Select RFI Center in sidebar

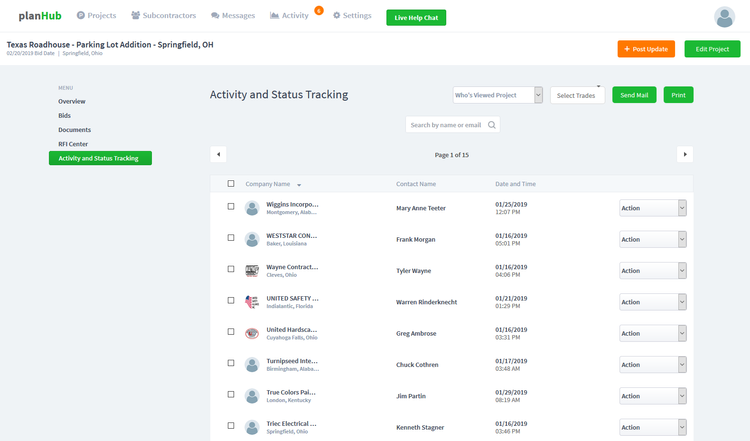pos(73,144)
